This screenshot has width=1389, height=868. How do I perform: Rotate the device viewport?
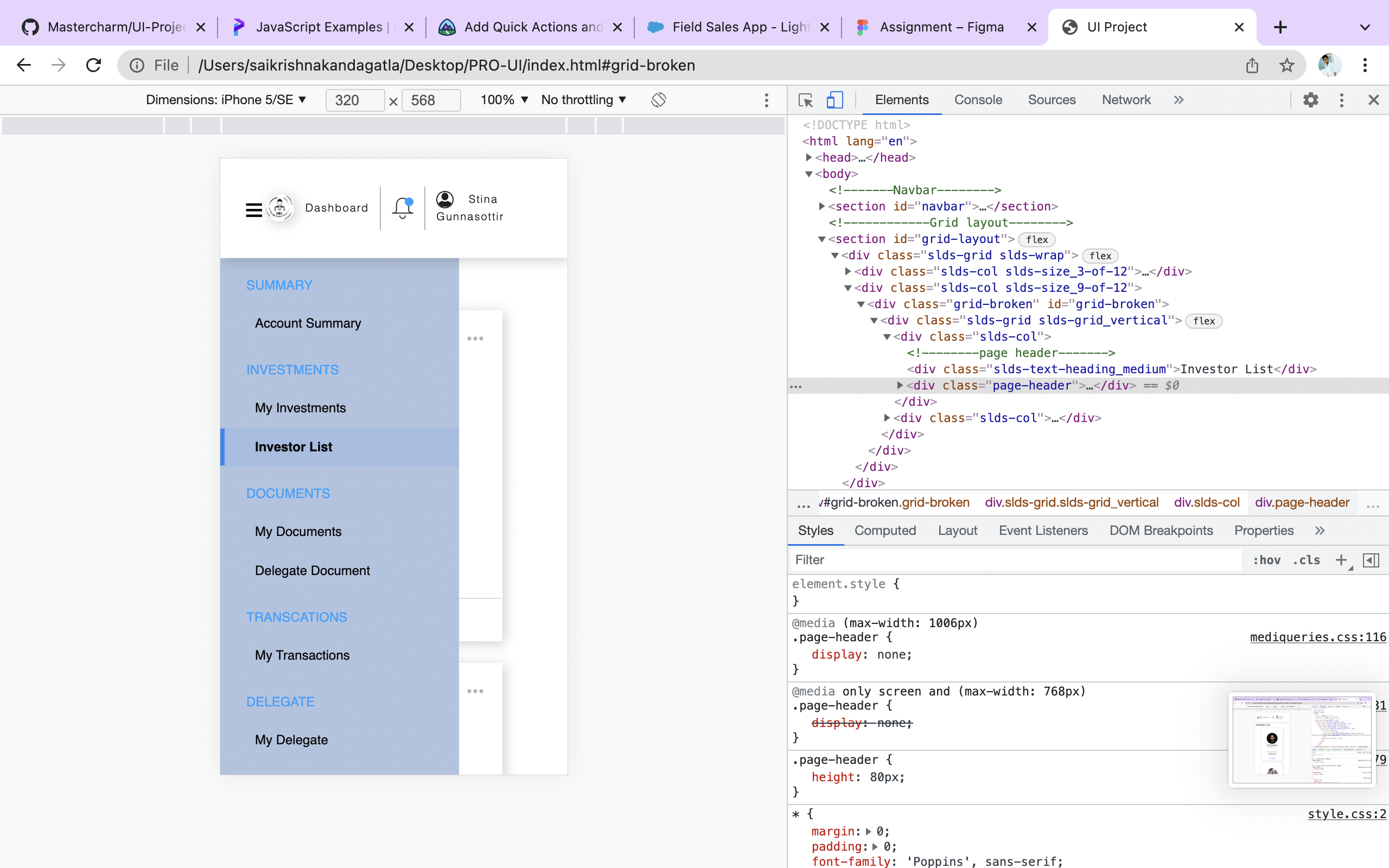coord(658,100)
